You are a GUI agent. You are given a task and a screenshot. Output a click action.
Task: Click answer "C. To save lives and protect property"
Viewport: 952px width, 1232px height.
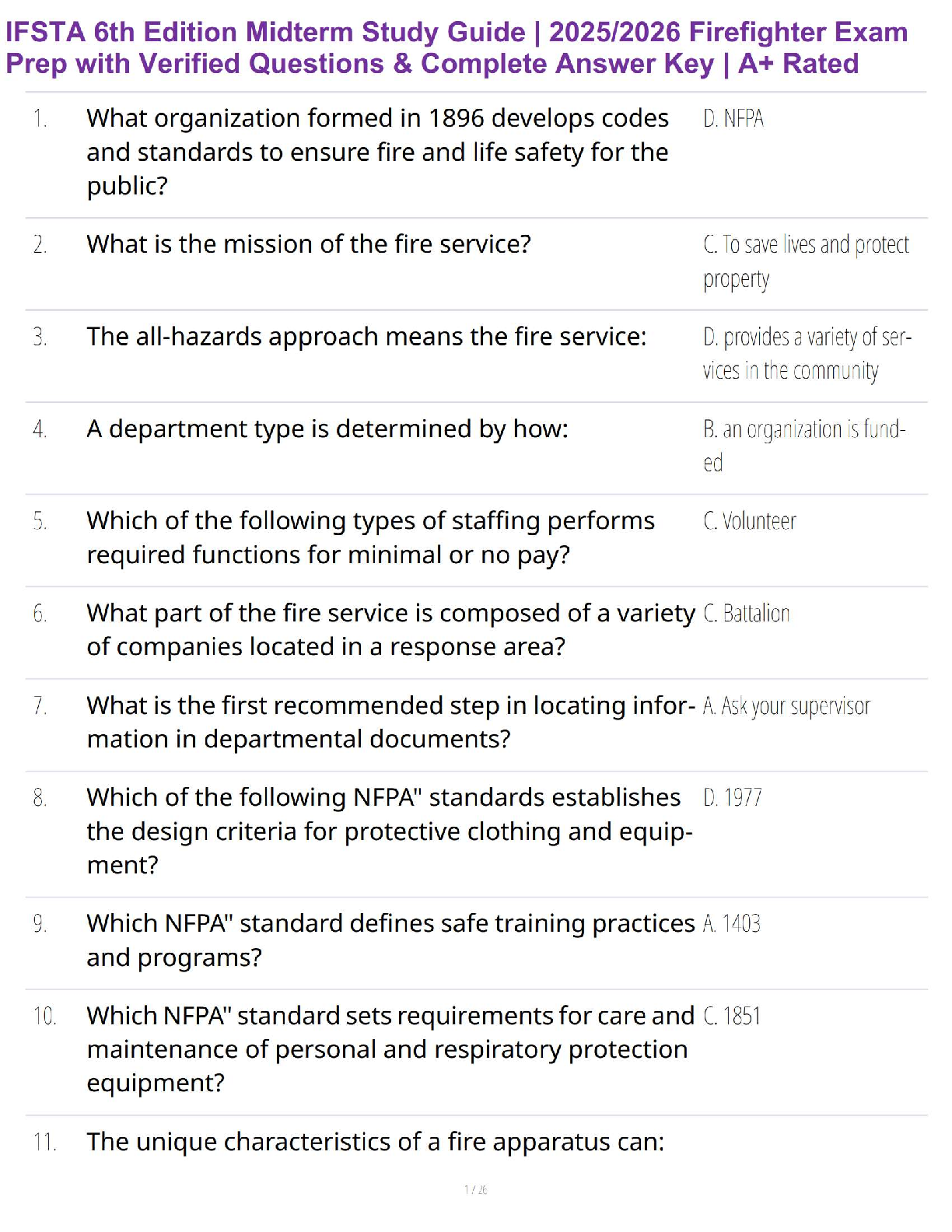pyautogui.click(x=805, y=261)
